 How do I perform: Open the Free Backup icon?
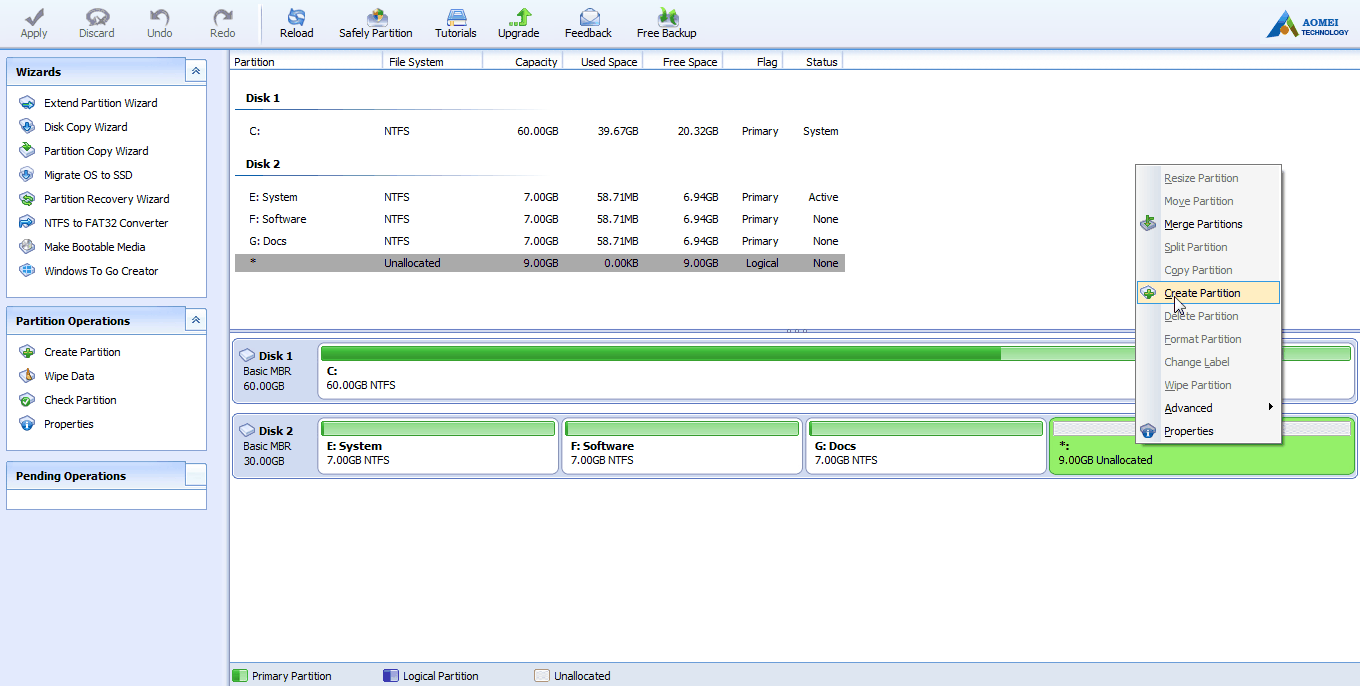pos(667,23)
